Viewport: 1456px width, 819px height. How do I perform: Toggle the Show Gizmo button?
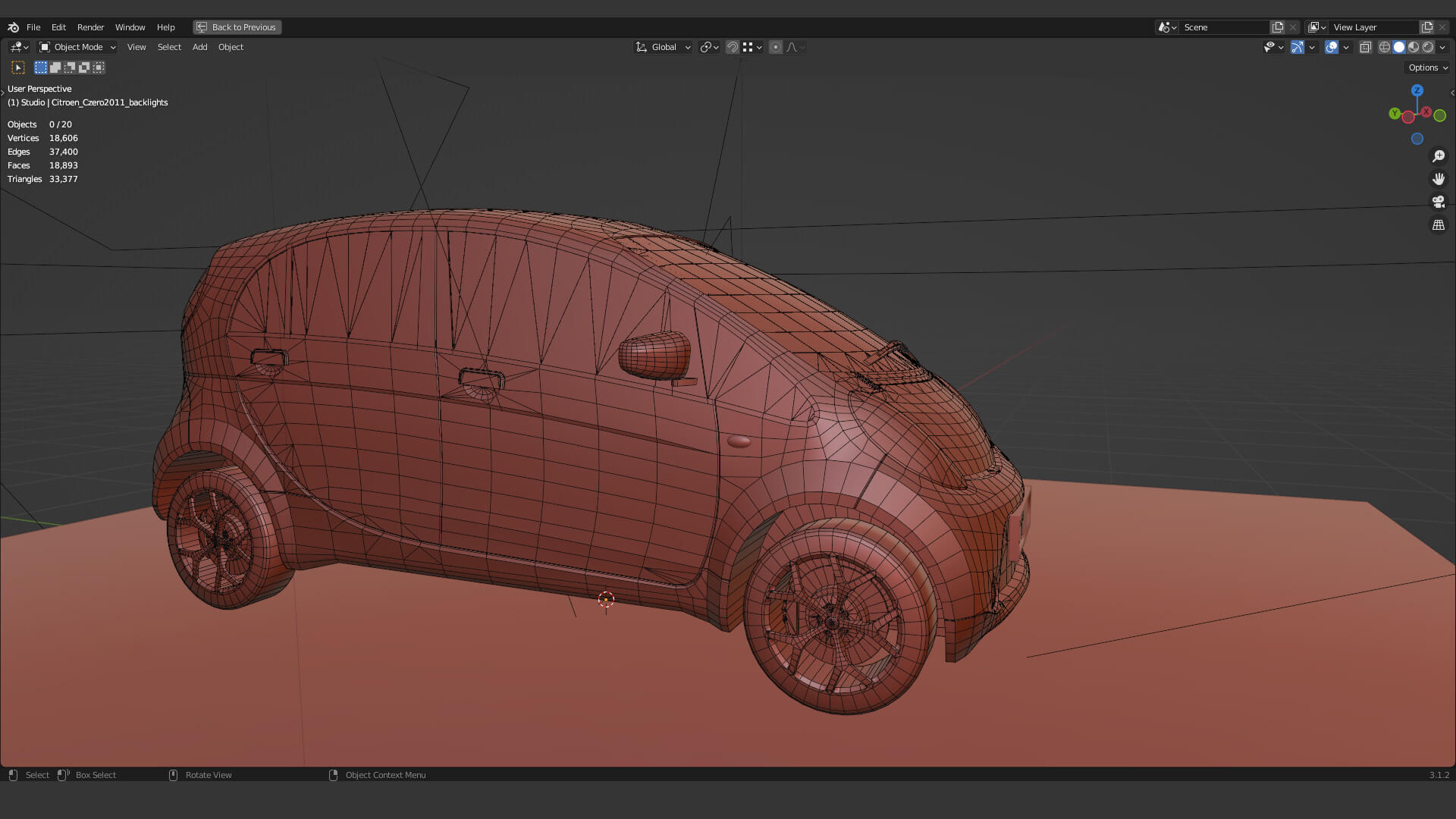[1298, 47]
